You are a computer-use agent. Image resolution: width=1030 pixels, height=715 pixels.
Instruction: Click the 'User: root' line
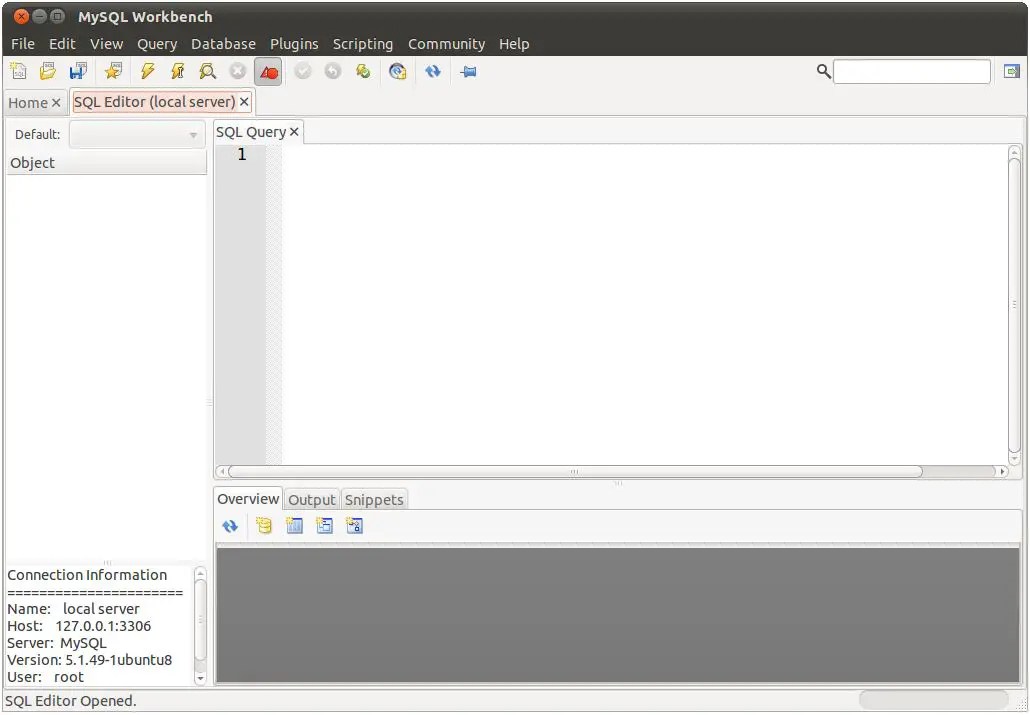(45, 677)
